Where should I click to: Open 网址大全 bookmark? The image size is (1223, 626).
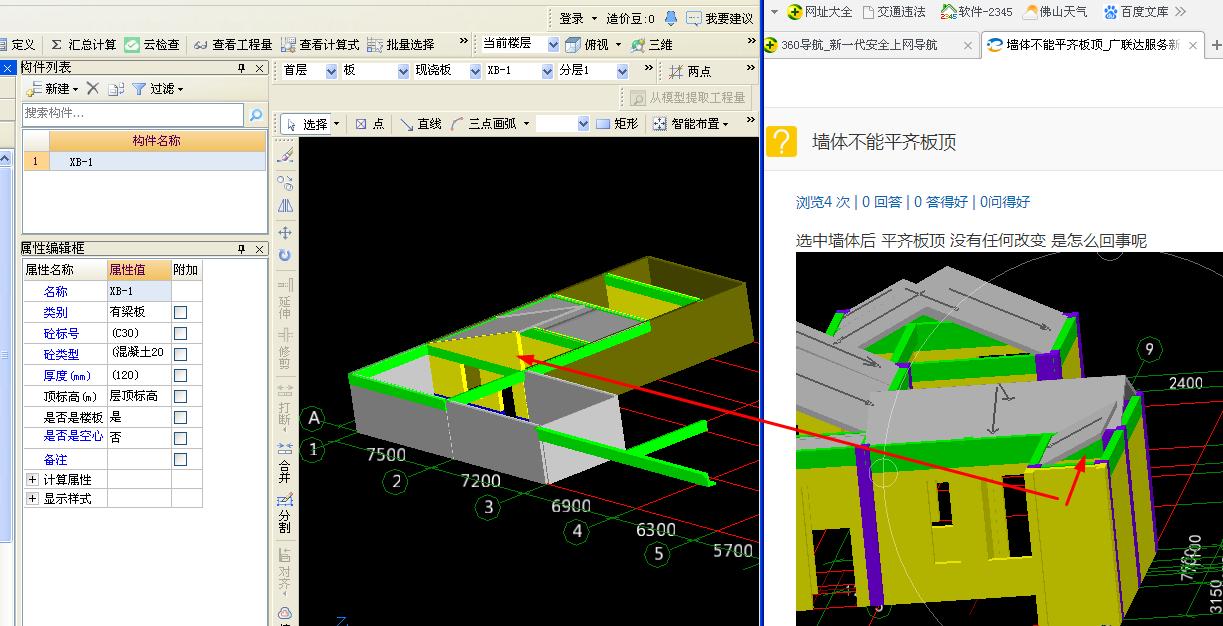pos(820,12)
